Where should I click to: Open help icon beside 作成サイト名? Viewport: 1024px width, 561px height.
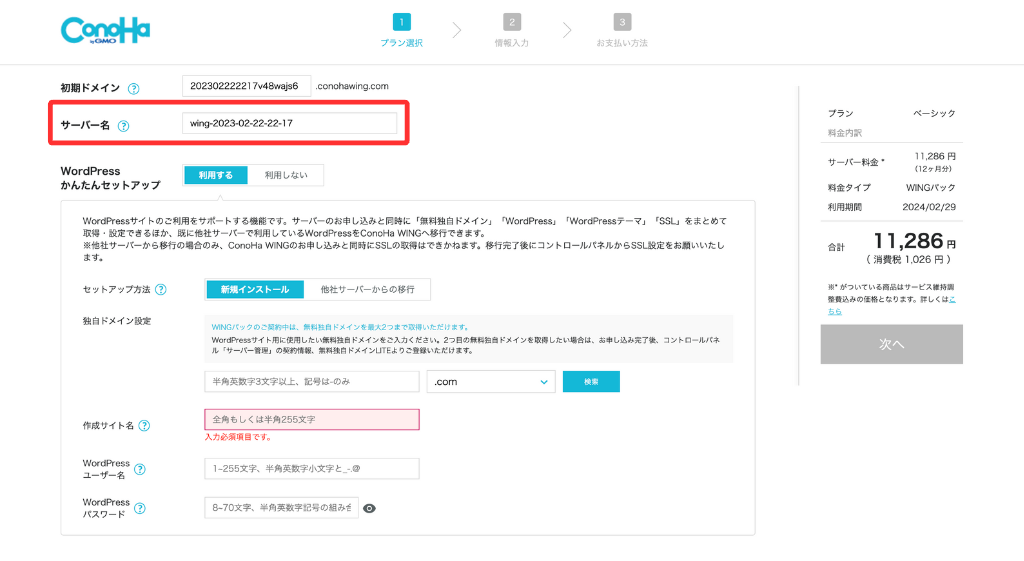point(144,426)
